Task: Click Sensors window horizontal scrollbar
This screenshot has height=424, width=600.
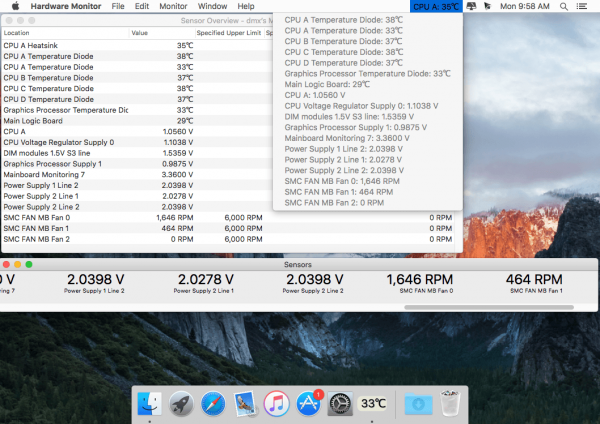Action: point(489,307)
